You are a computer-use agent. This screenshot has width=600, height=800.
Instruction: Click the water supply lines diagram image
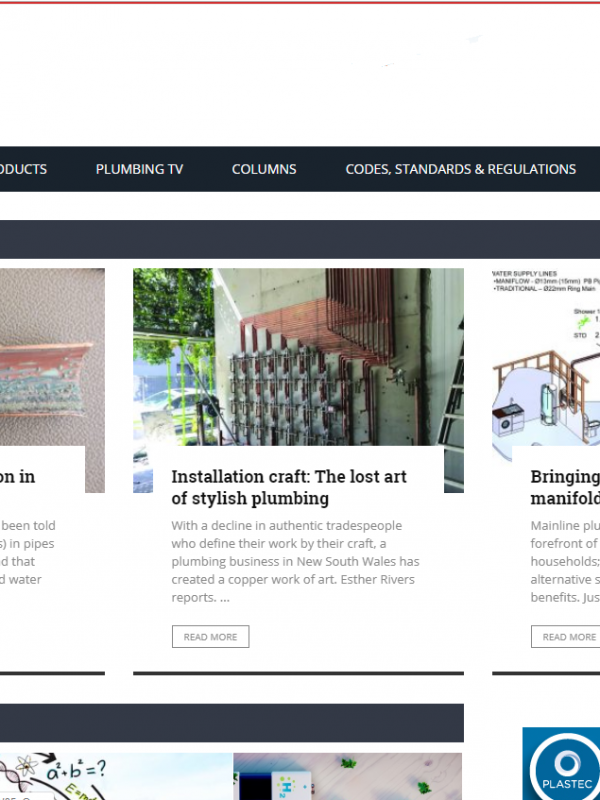pyautogui.click(x=546, y=357)
